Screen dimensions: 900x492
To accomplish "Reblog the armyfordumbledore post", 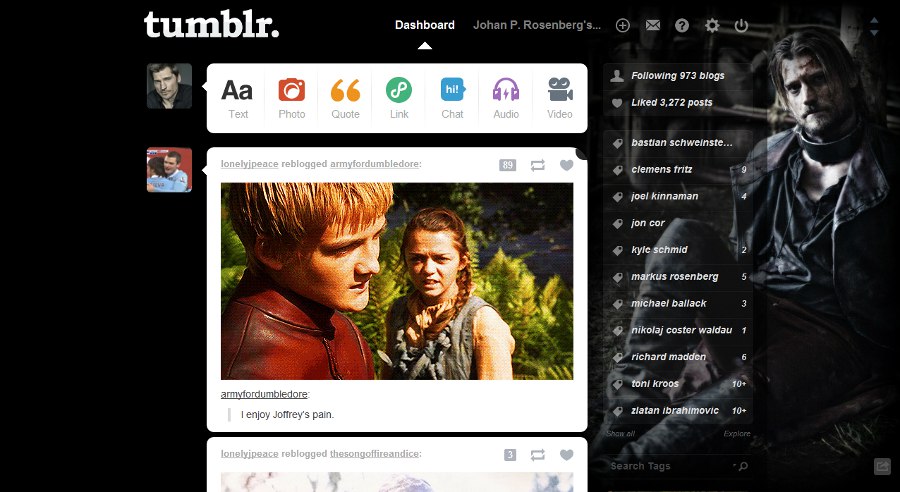I will pyautogui.click(x=537, y=165).
